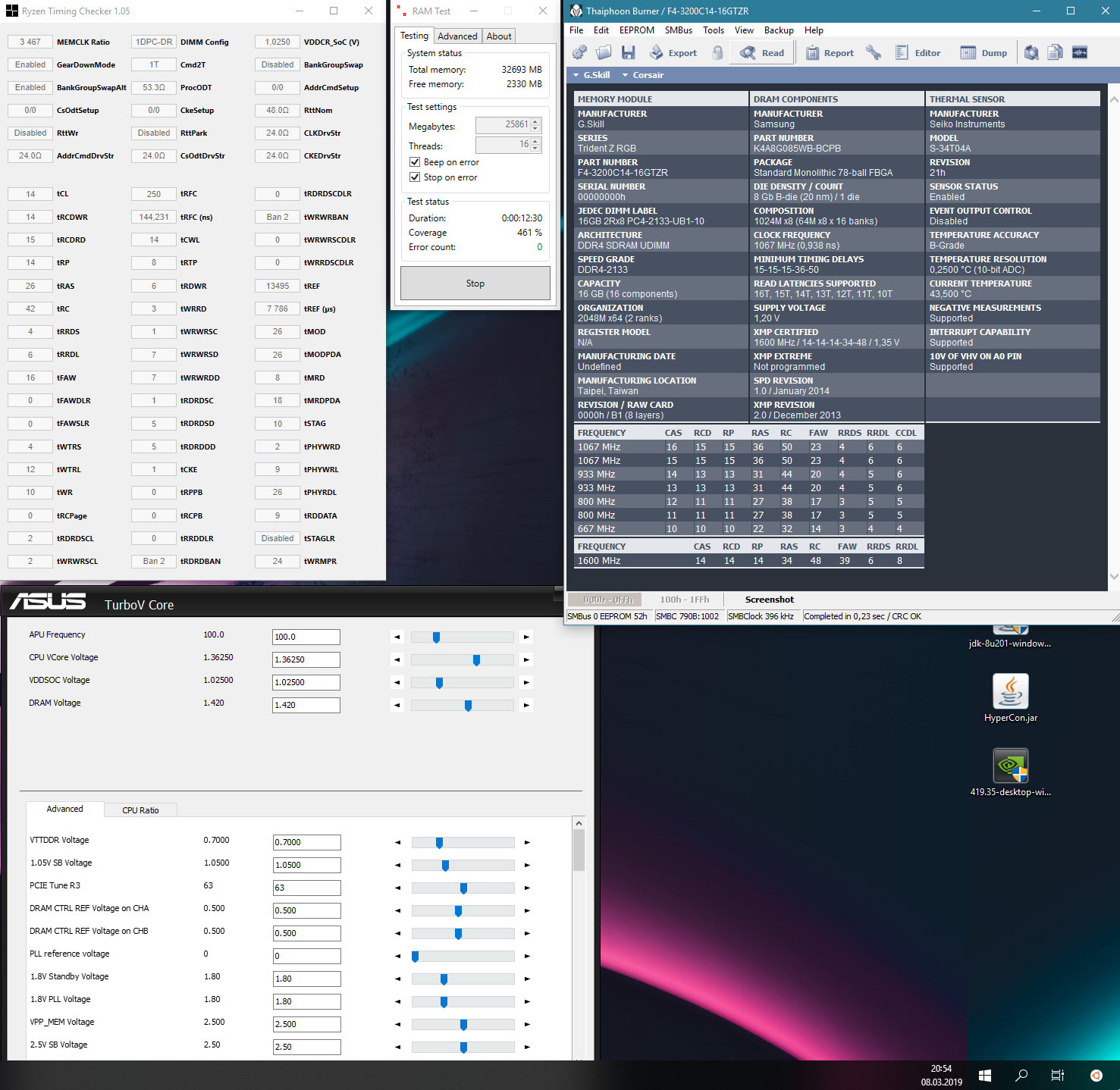This screenshot has height=1090, width=1120.
Task: Open HyperCon.jar desktop icon
Action: pos(1011,698)
